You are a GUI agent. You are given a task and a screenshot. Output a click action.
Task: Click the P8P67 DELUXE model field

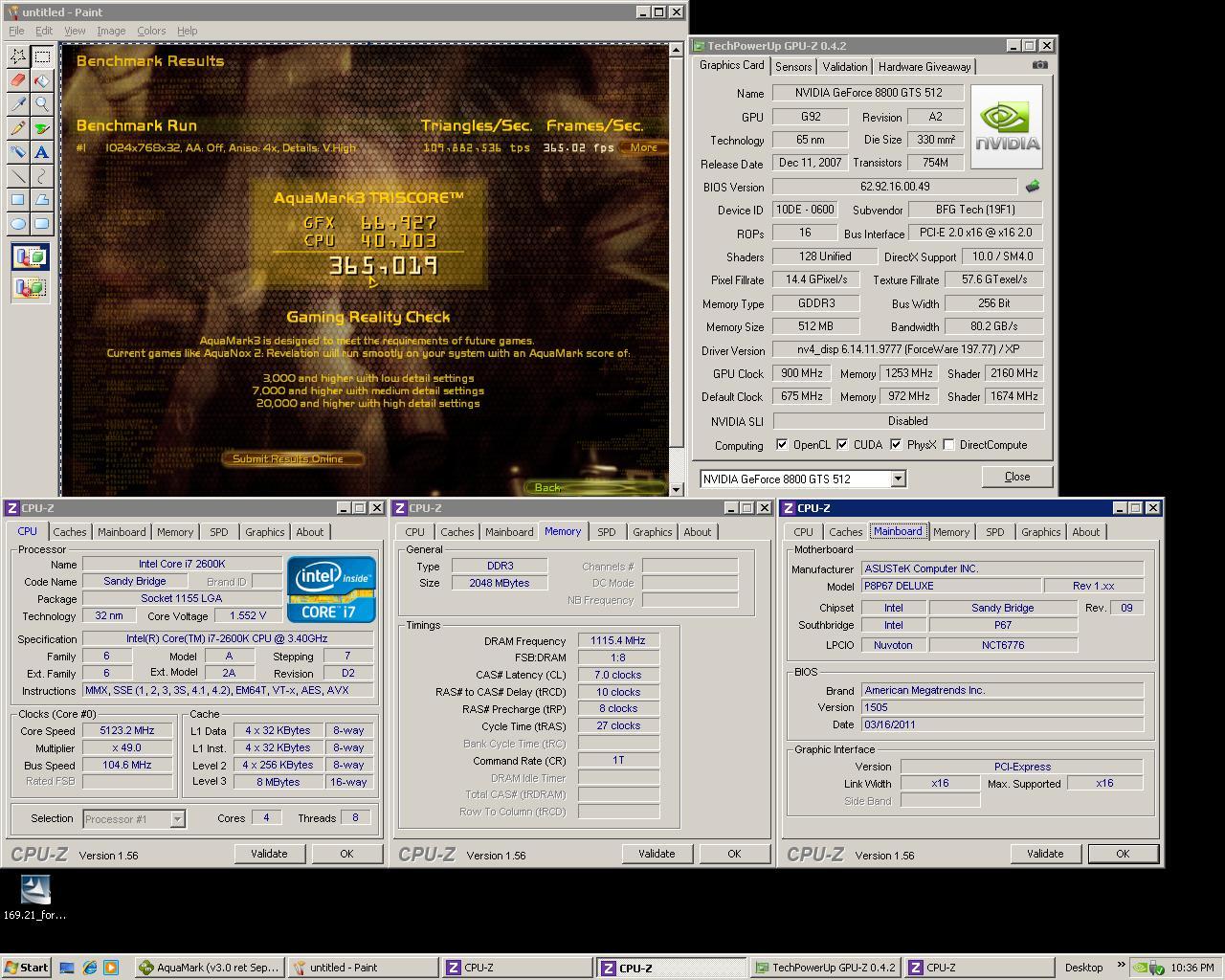pyautogui.click(x=950, y=586)
